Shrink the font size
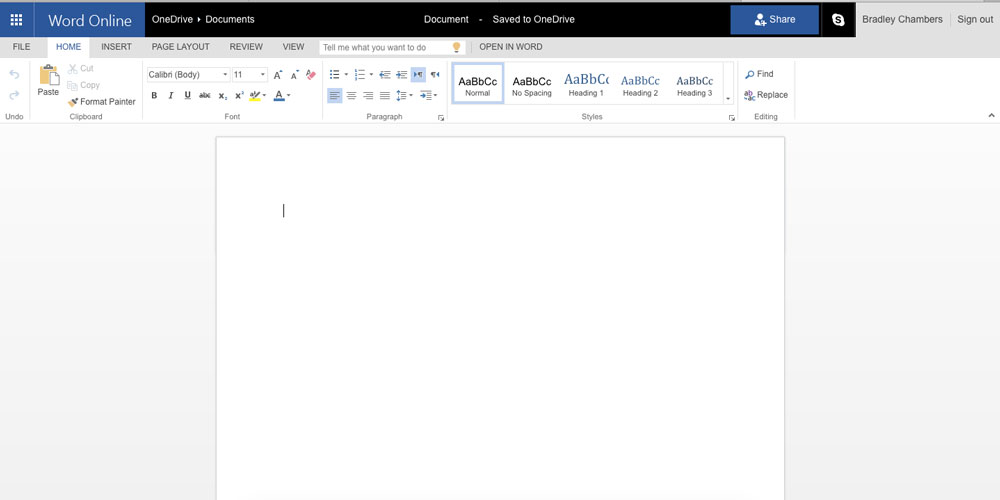The width and height of the screenshot is (1000, 500). (295, 75)
